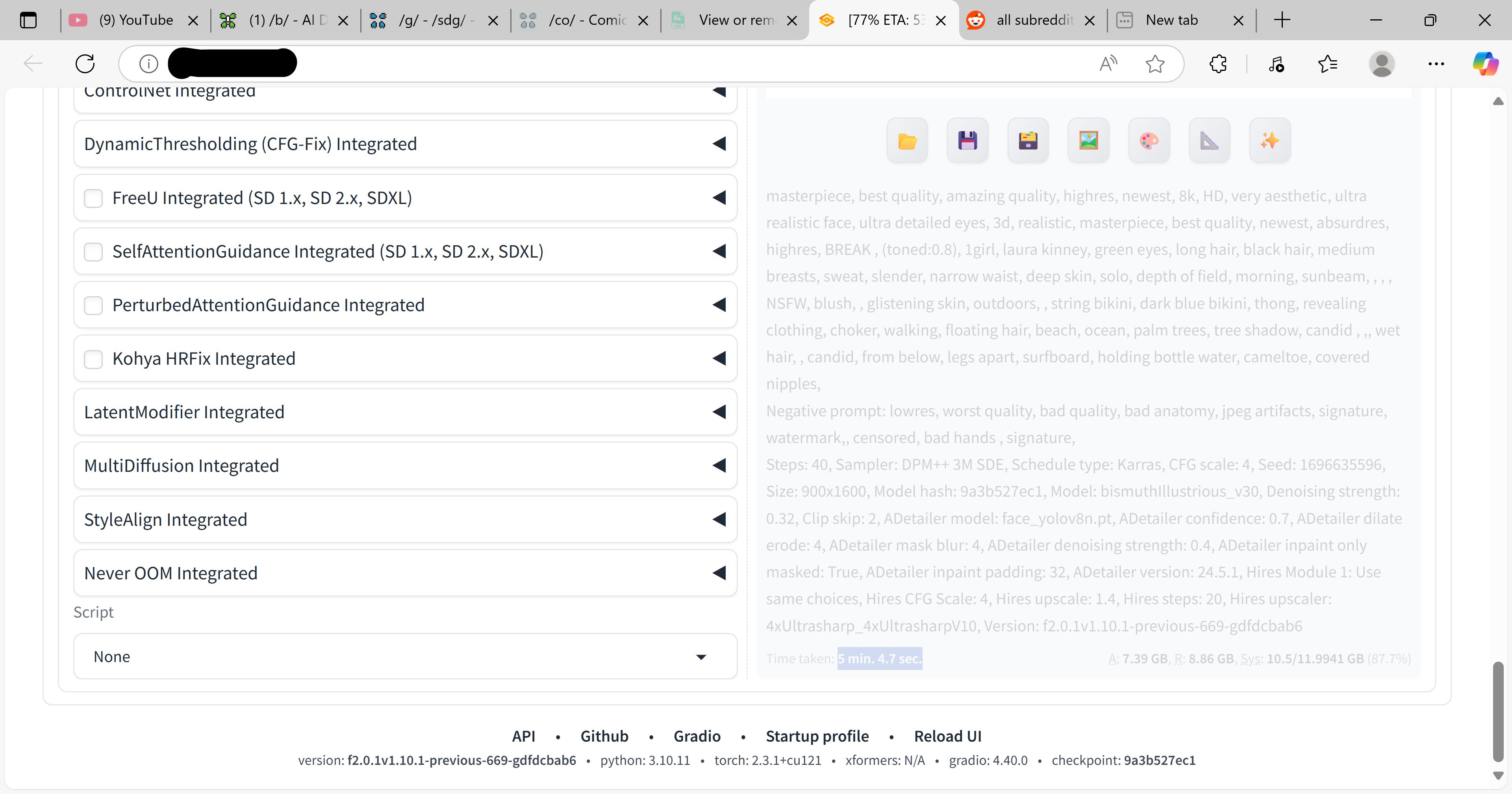Screen dimensions: 1512x794
Task: Click the highlighted '5 min. 4.7 sec.' text
Action: coord(879,659)
